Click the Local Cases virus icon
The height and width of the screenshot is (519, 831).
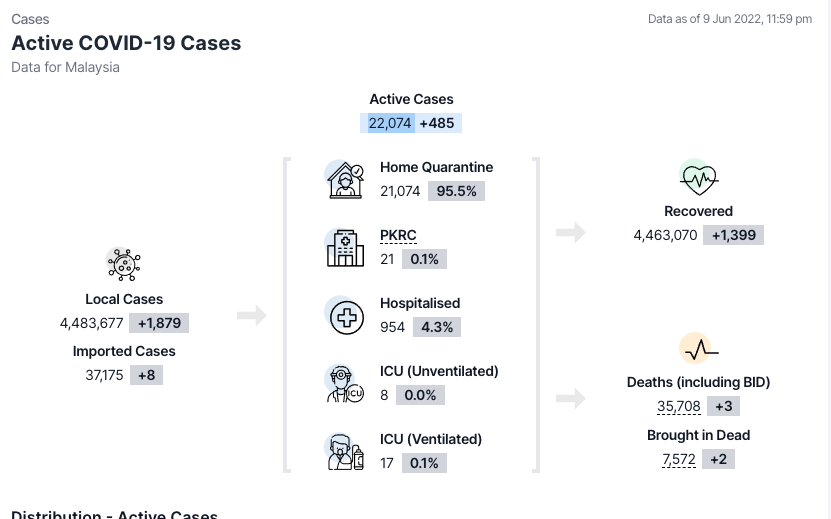pyautogui.click(x=124, y=265)
